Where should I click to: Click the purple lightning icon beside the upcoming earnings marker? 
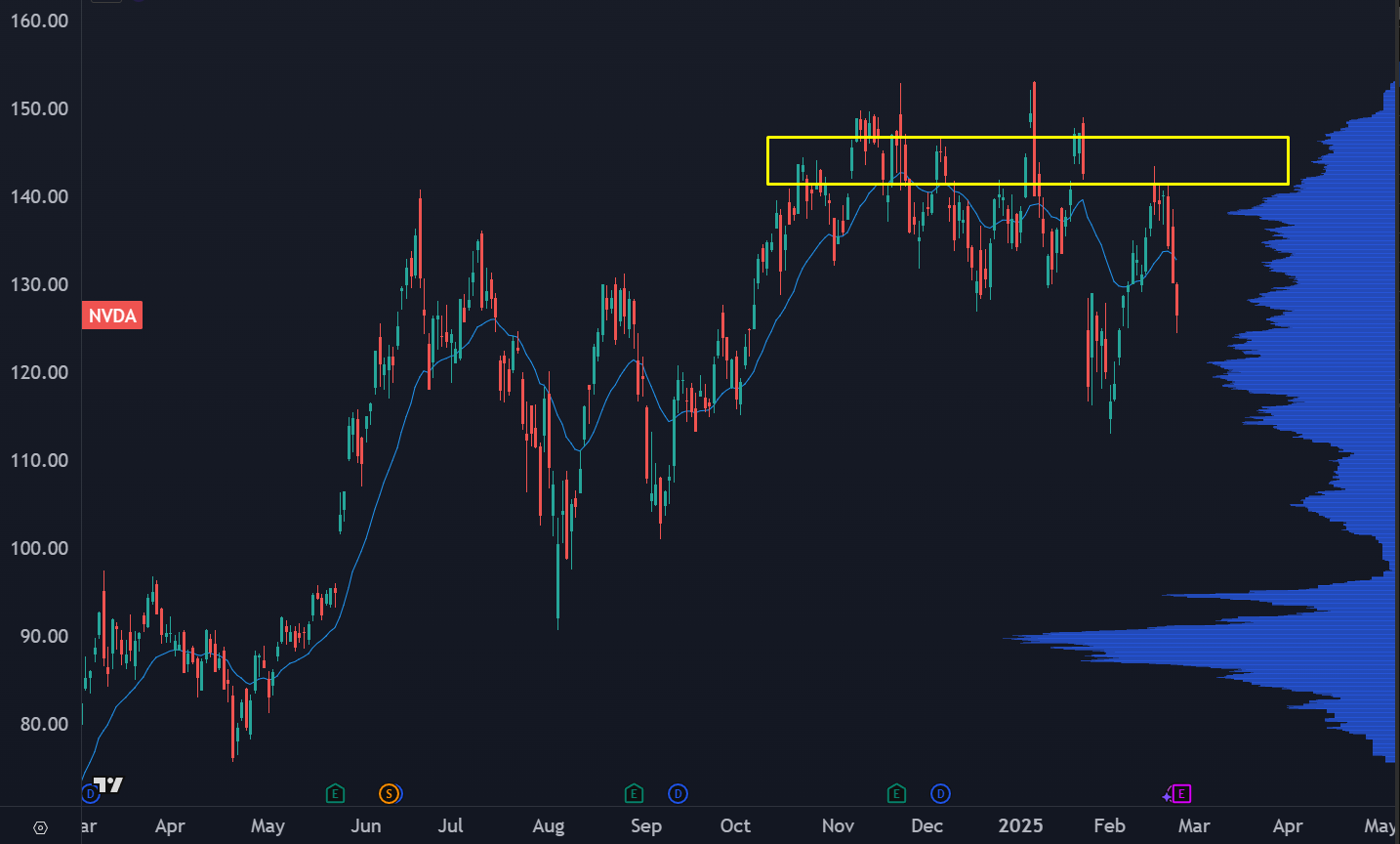click(x=1168, y=795)
